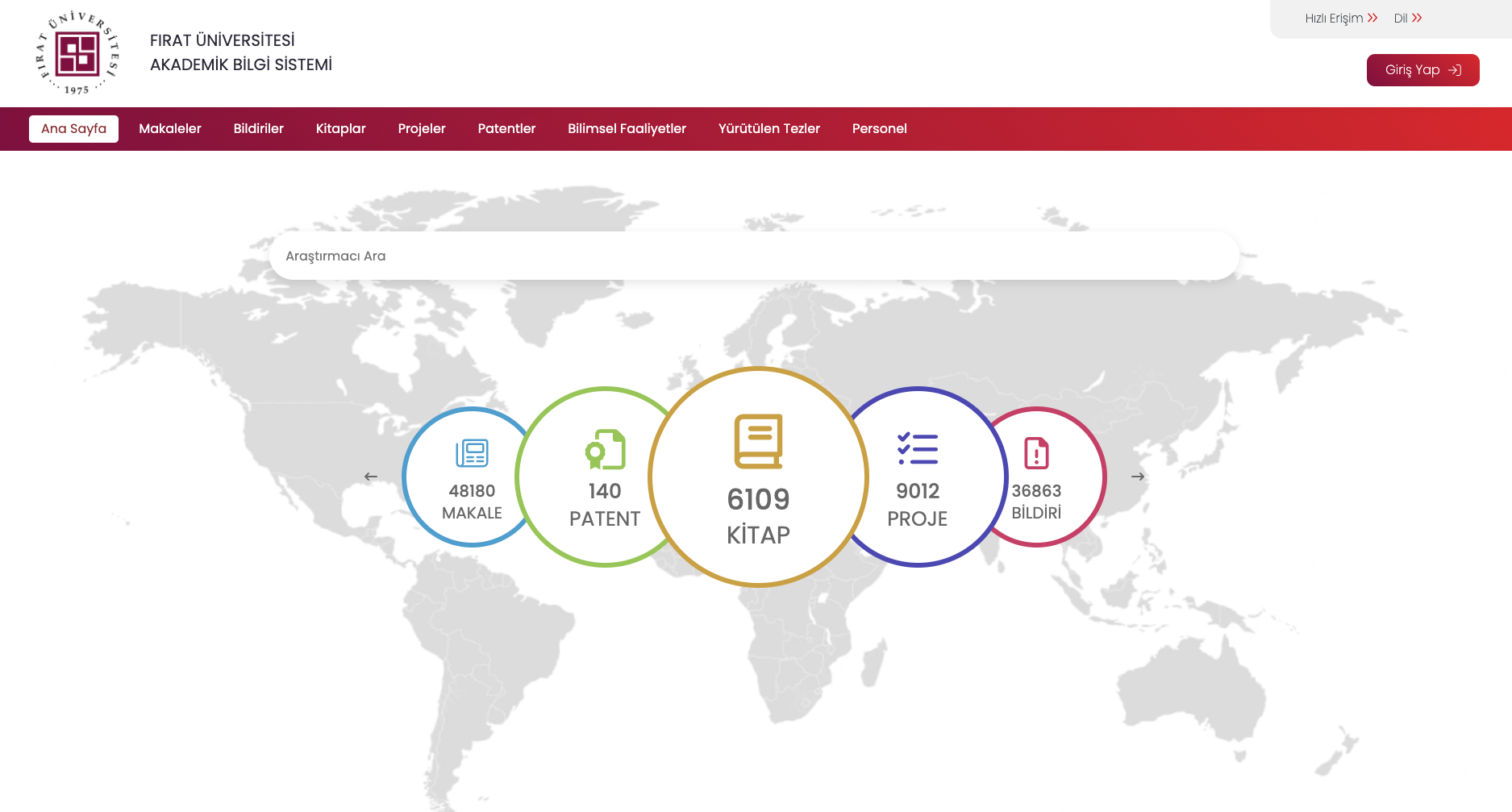Click the green patent certificate icon
This screenshot has width=1512, height=812.
tap(605, 449)
